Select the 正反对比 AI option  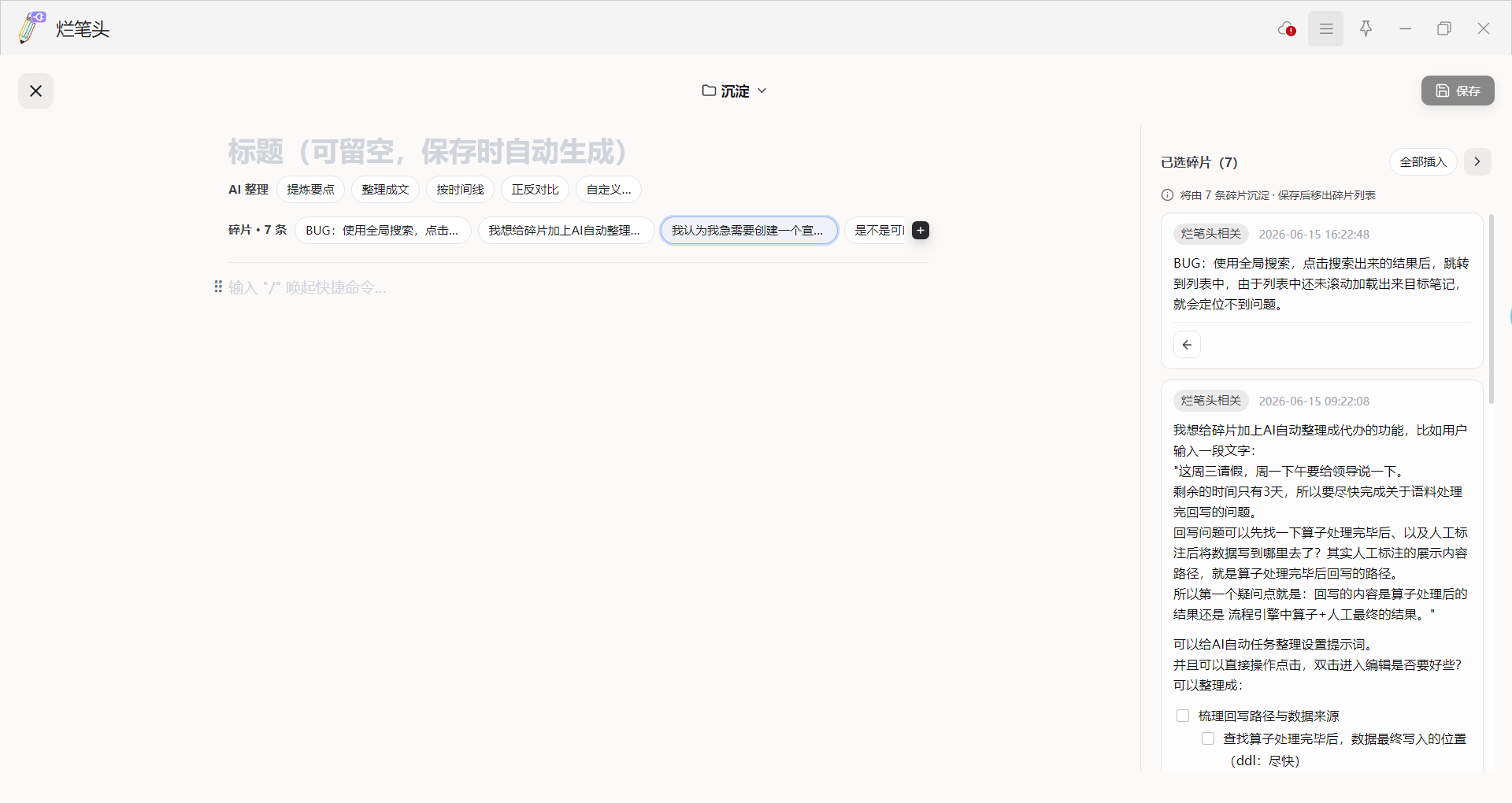[535, 190]
